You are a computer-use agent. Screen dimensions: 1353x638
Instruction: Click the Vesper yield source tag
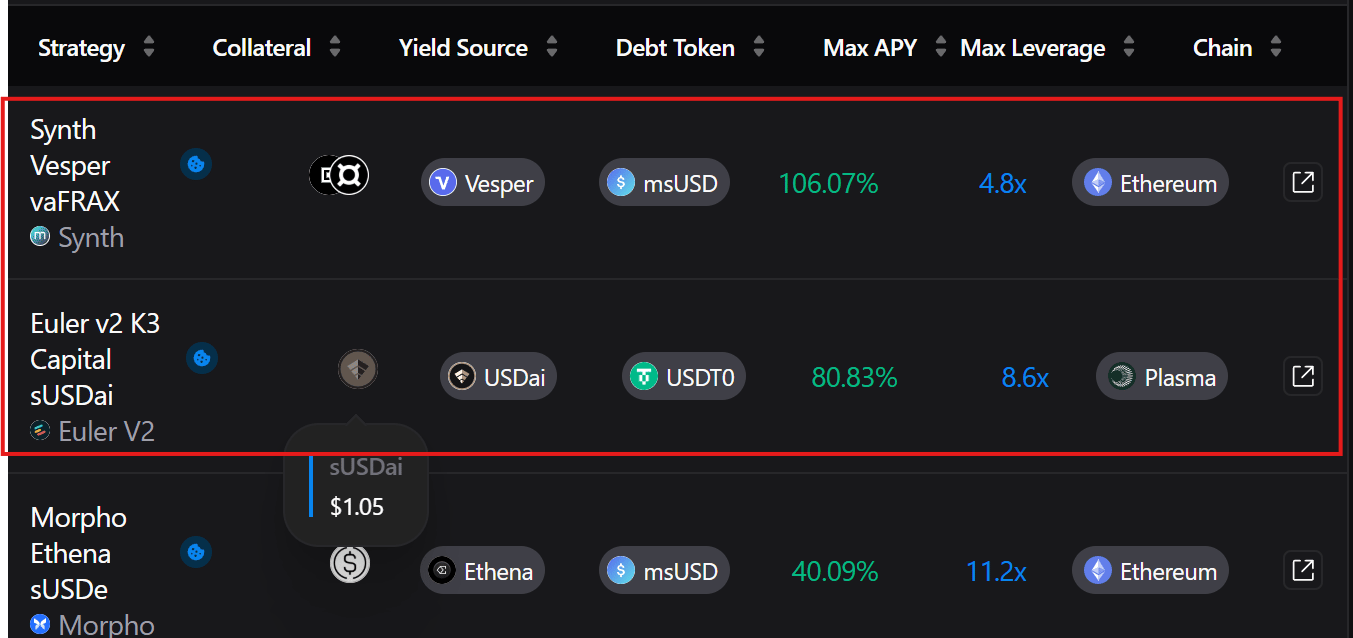click(483, 183)
